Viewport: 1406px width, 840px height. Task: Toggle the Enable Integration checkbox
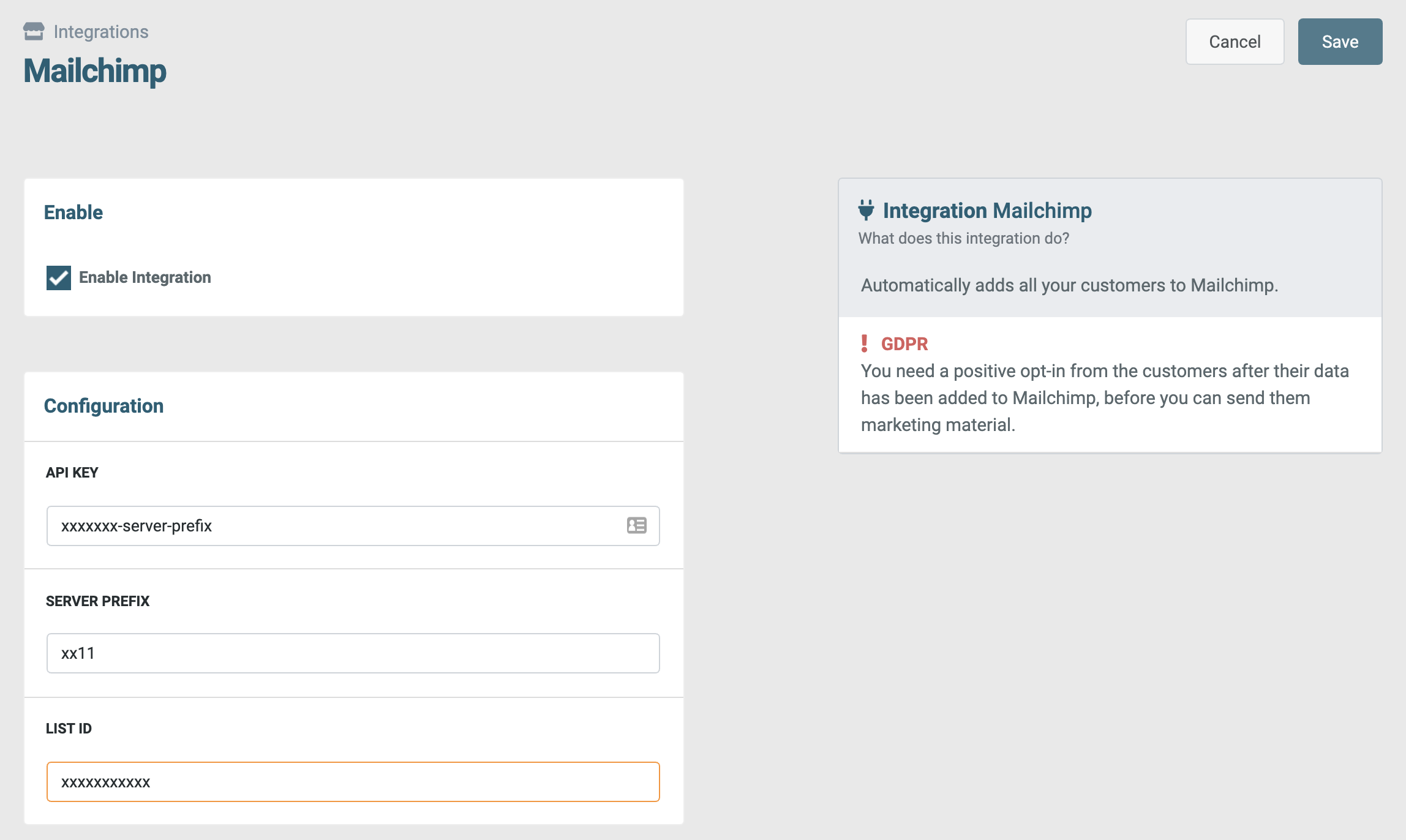(x=59, y=277)
